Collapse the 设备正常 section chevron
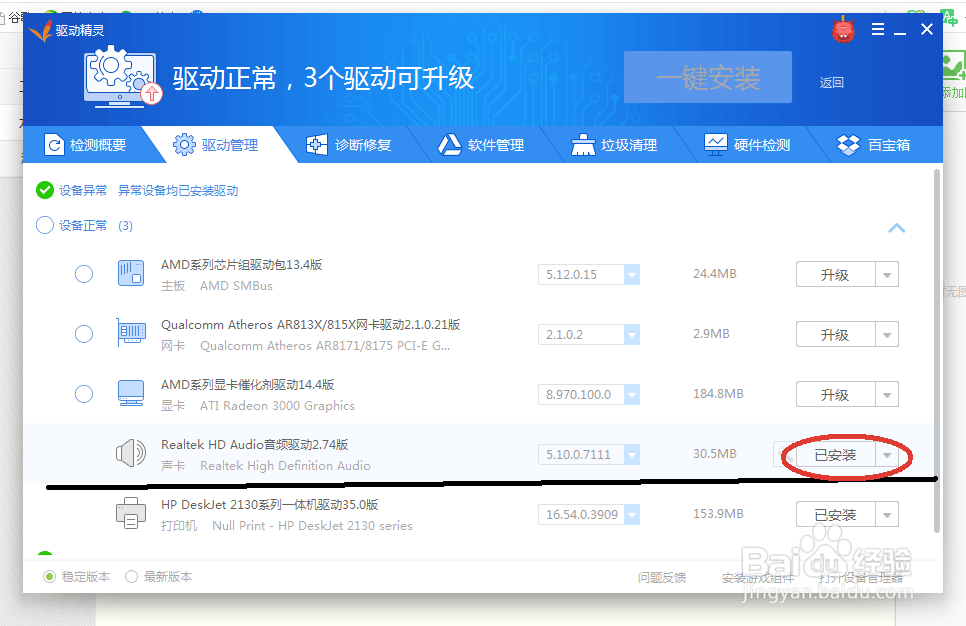Screen dimensions: 966x626 pyautogui.click(x=897, y=228)
